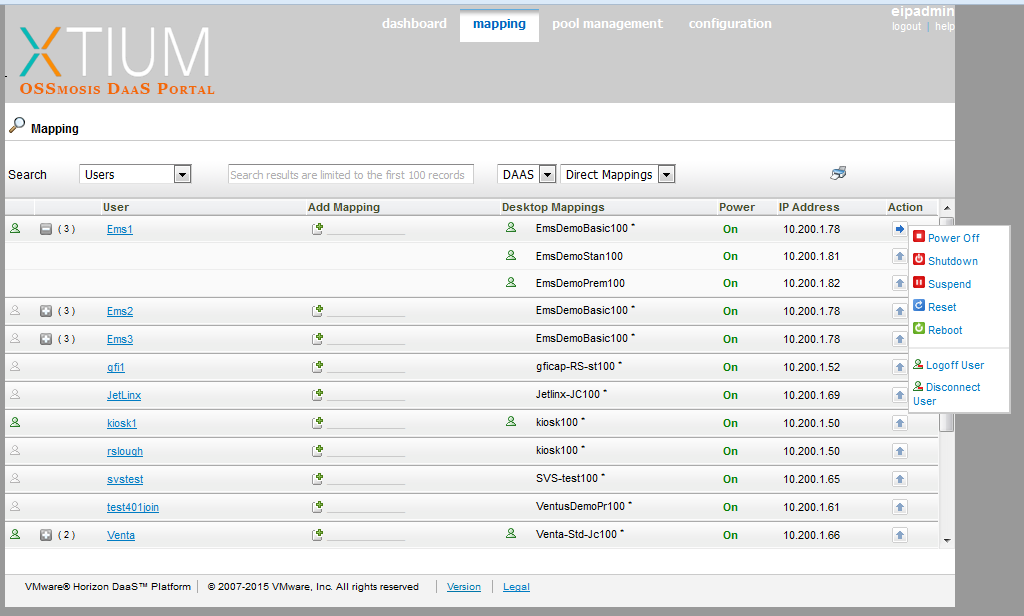The width and height of the screenshot is (1024, 616).
Task: Expand the Venta user mappings
Action: (46, 535)
